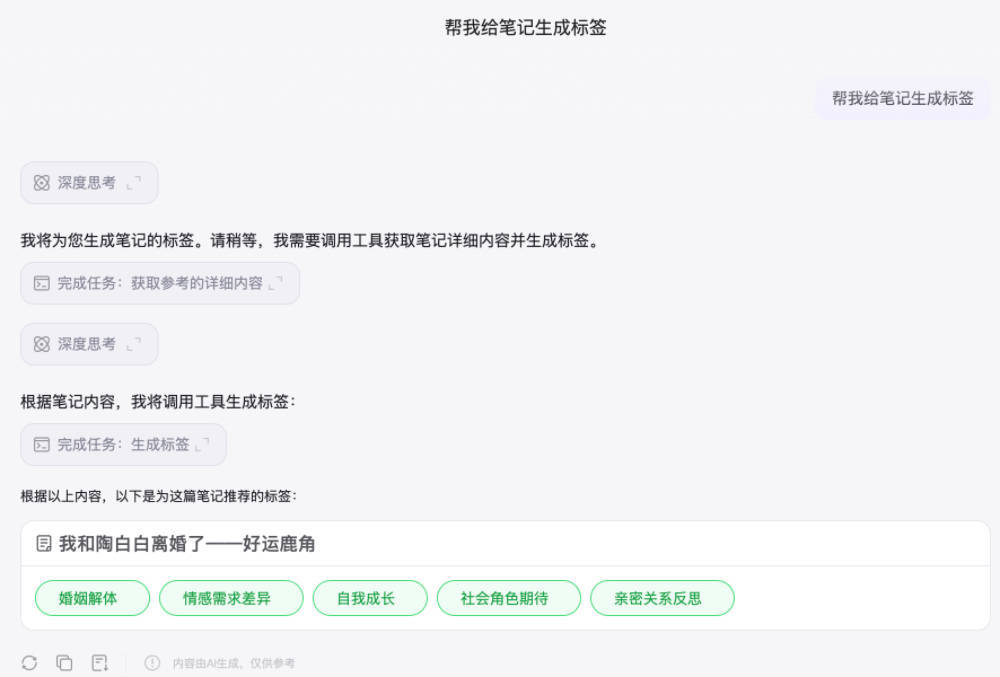
Task: Click terminal icon beside 获取参考的详细内容
Action: 41,283
